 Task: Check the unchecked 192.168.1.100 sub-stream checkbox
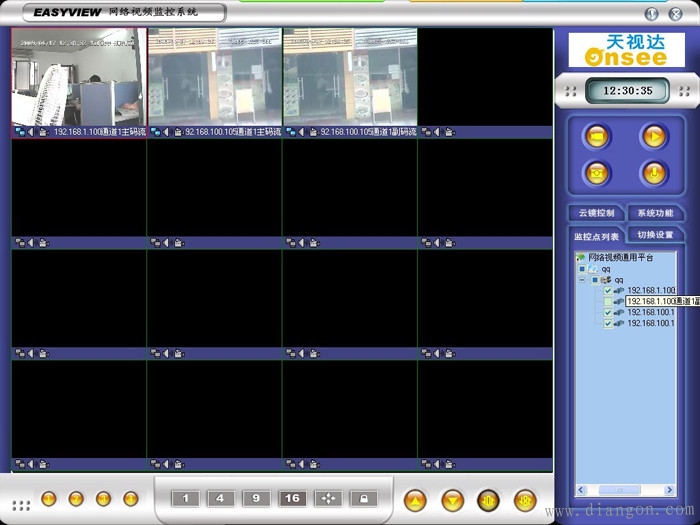tap(608, 301)
